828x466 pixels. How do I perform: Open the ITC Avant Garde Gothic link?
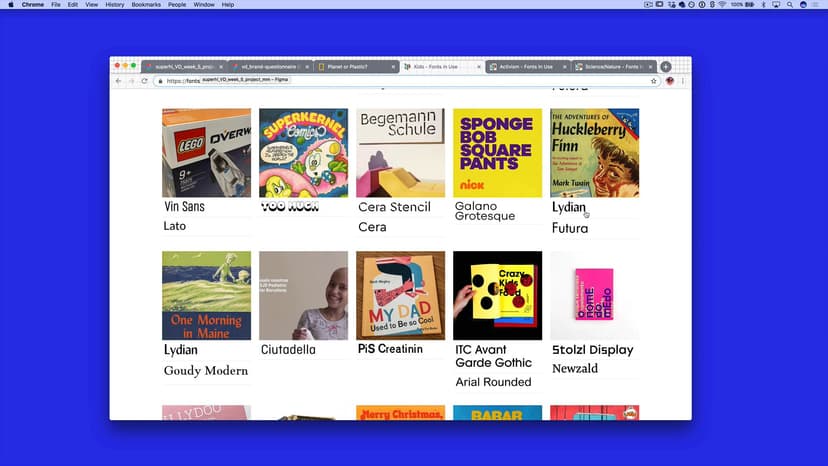[492, 356]
